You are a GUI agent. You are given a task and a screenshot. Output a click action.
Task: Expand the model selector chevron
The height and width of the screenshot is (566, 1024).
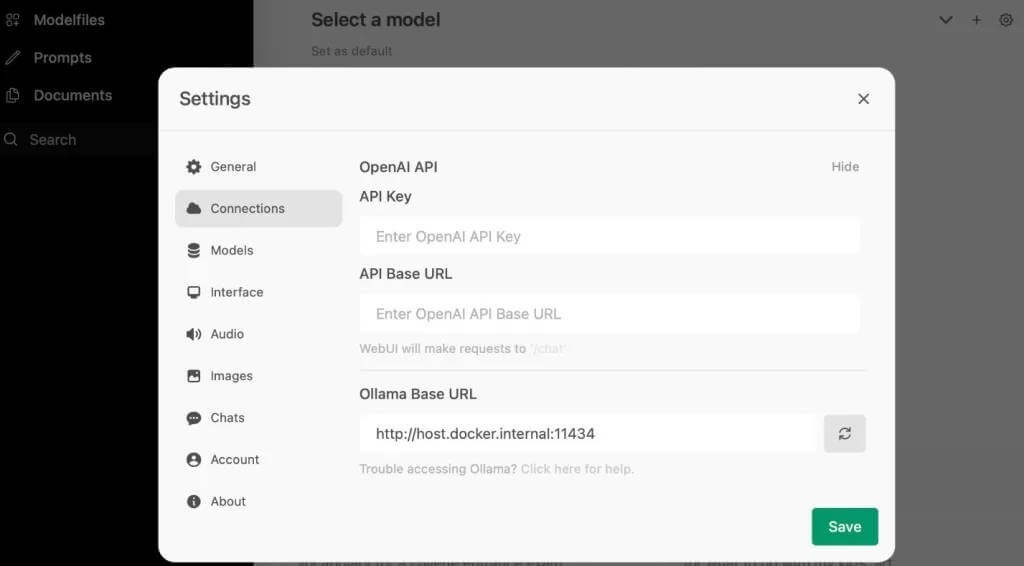coord(945,20)
